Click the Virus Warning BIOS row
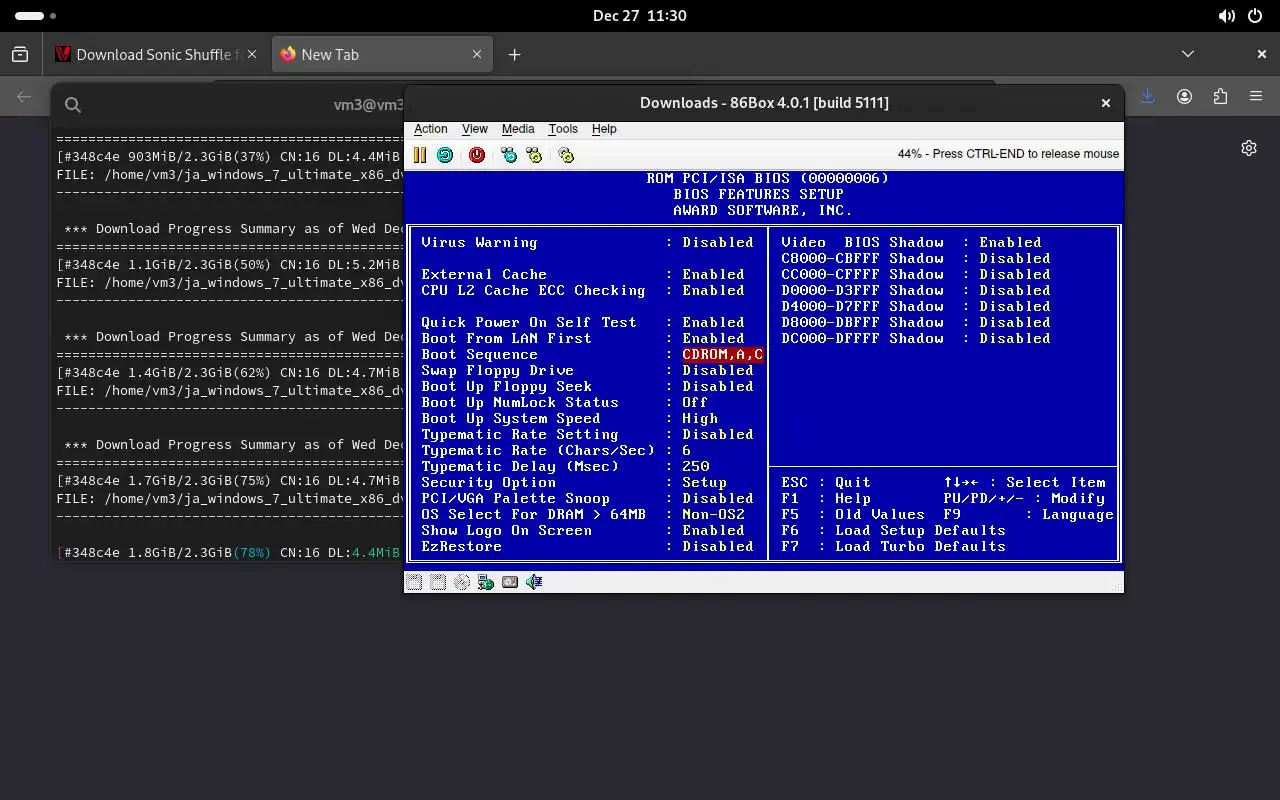Screen dimensions: 1280x800 point(588,243)
